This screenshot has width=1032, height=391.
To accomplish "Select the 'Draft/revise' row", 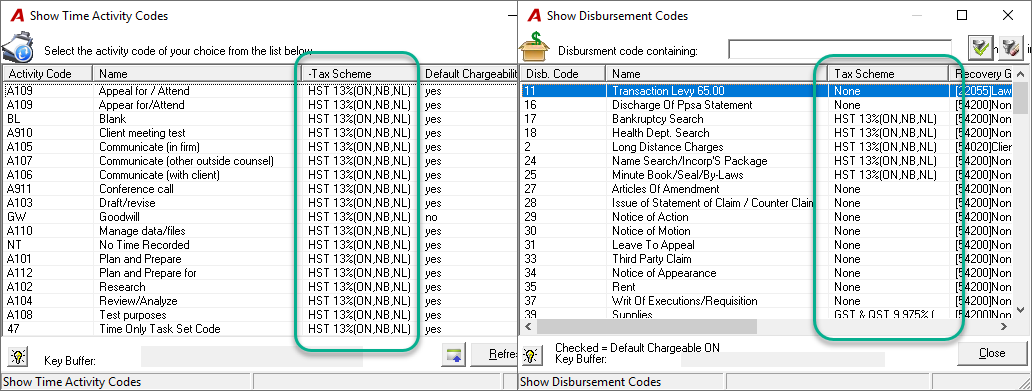I will click(x=261, y=203).
